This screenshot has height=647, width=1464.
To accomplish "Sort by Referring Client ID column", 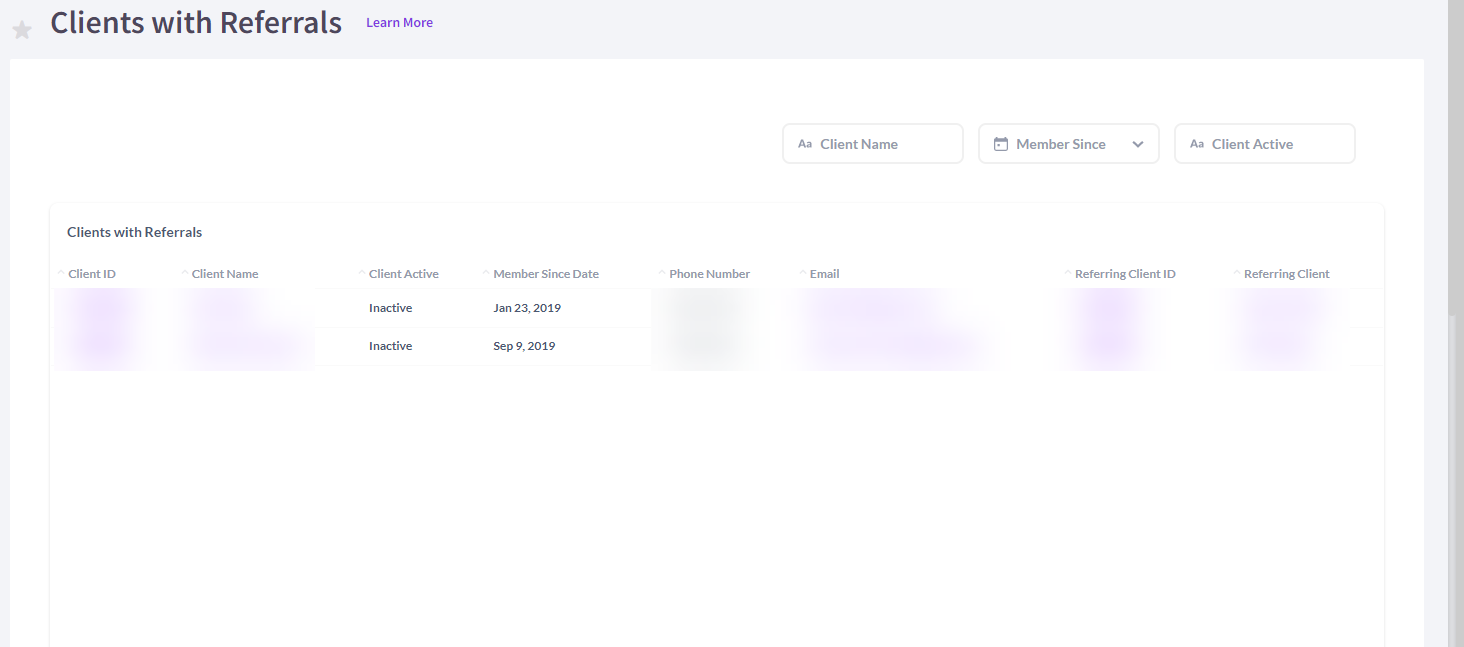I will pos(1125,274).
